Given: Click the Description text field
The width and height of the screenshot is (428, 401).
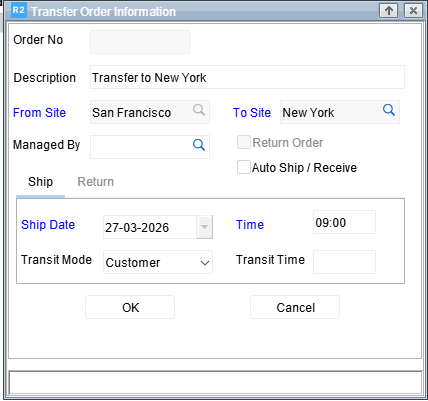Looking at the screenshot, I should (247, 77).
